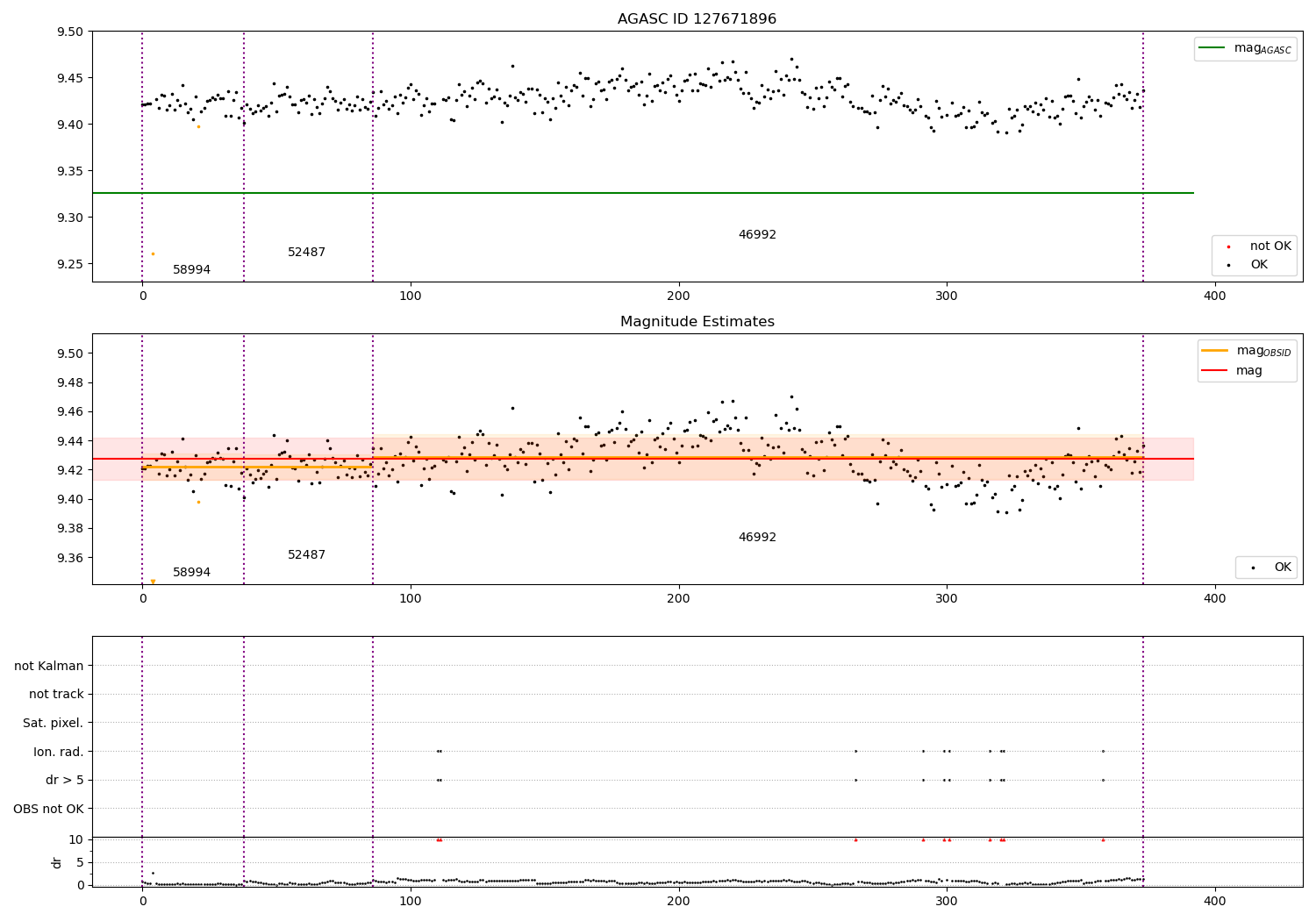Click the '46992' label in Magnitude Estimates plot

click(x=757, y=538)
